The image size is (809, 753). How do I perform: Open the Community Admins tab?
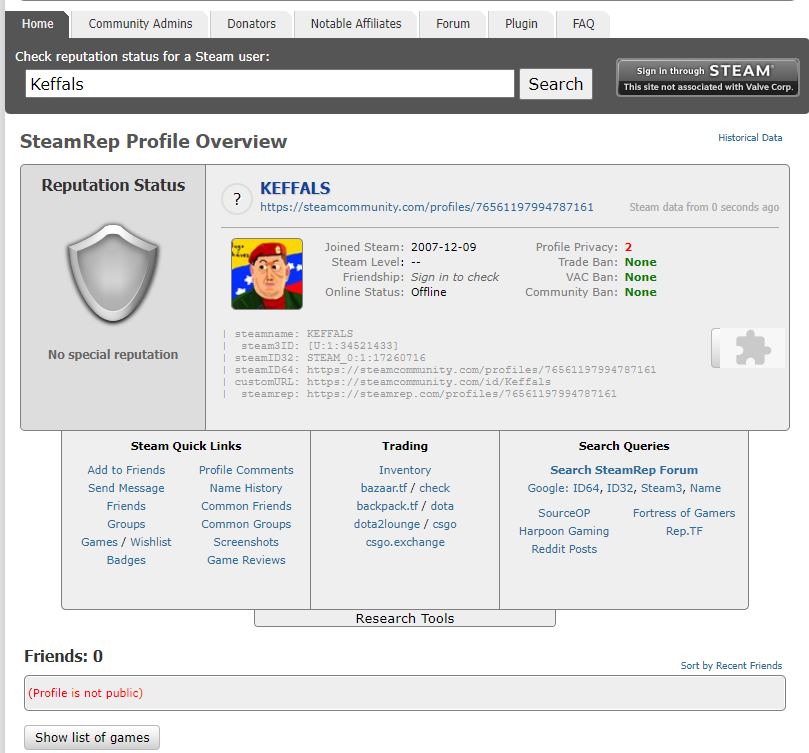pos(139,24)
